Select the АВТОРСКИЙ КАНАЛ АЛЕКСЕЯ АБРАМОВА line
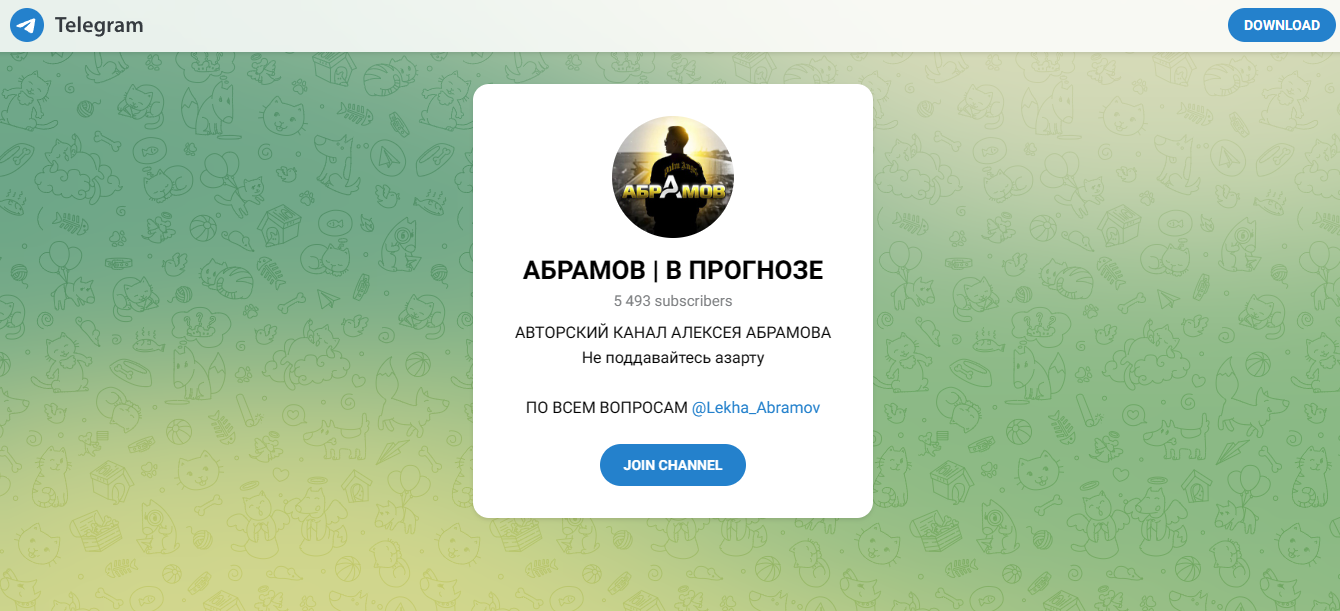Image resolution: width=1340 pixels, height=611 pixels. (x=673, y=333)
